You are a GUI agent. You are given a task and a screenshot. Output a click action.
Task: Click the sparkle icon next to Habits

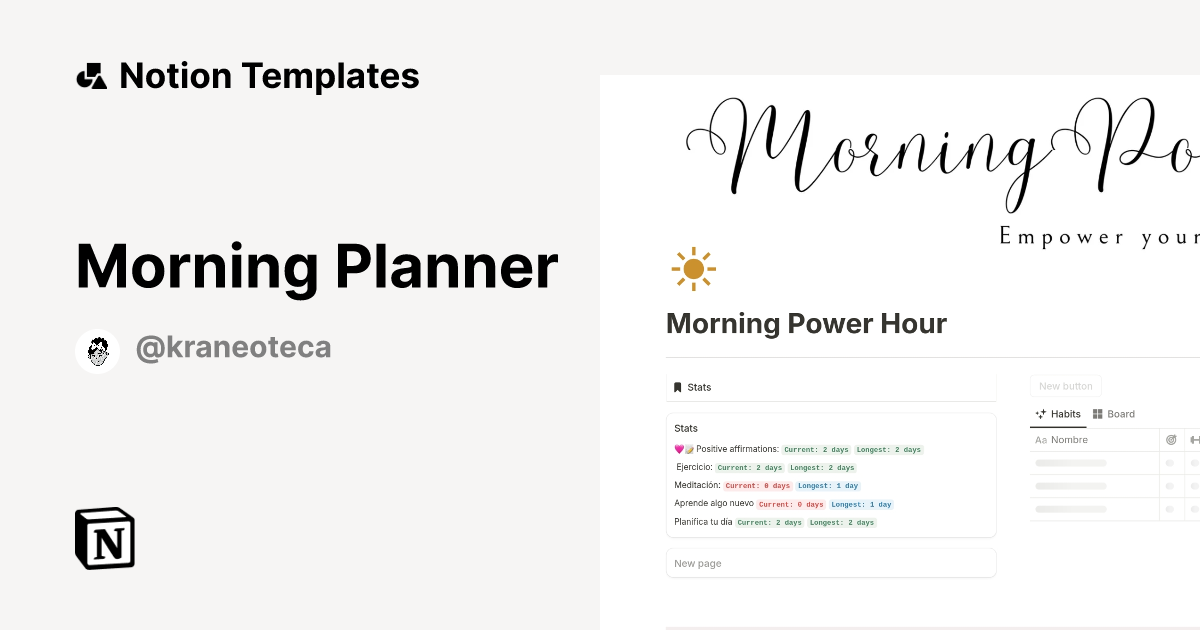[x=1040, y=414]
